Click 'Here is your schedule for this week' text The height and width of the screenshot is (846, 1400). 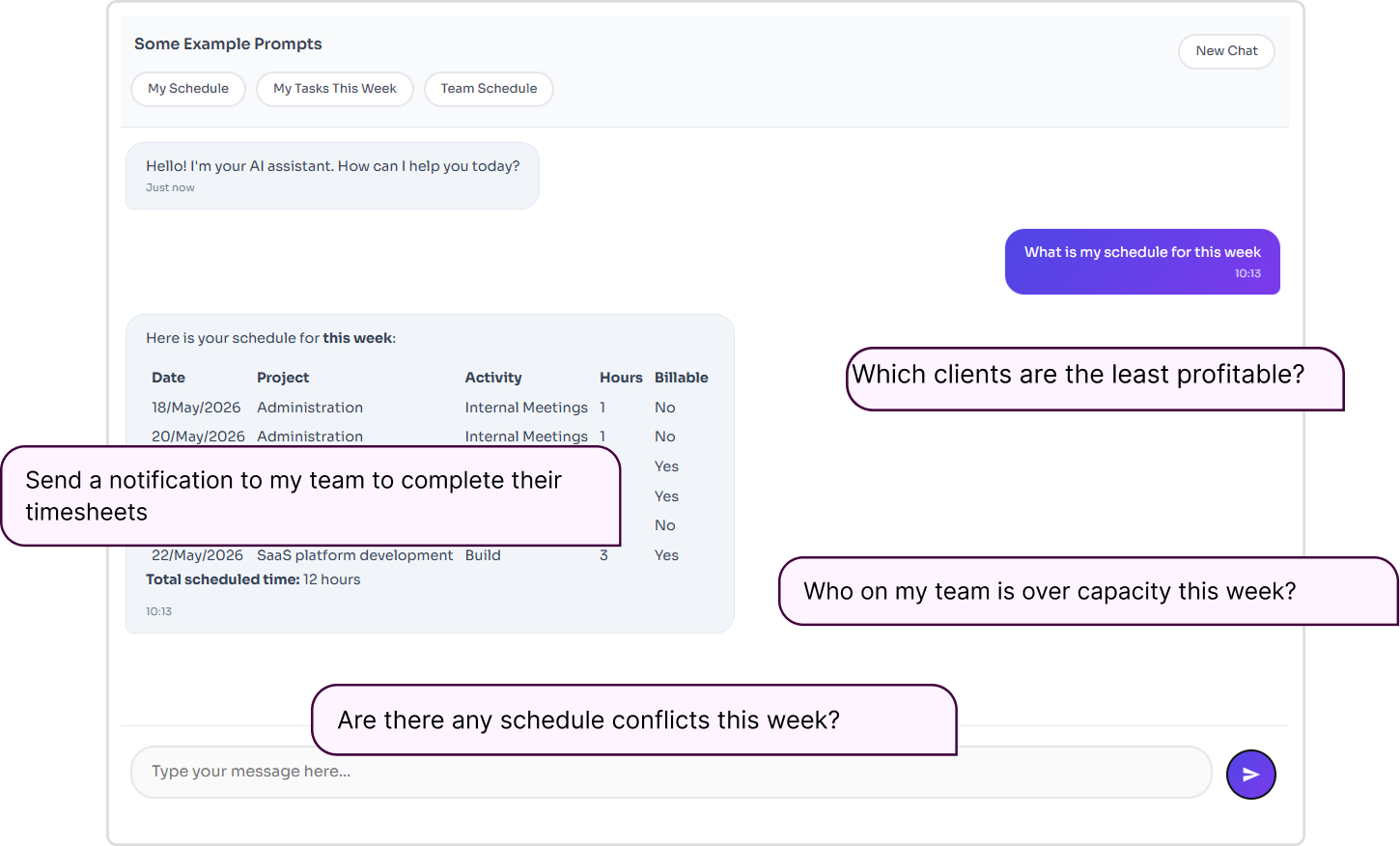click(x=270, y=338)
